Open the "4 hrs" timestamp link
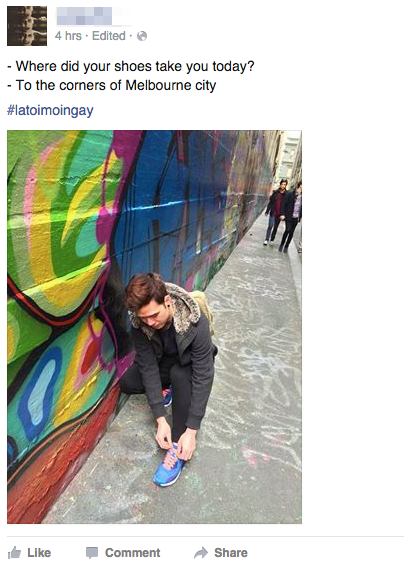Viewport: 404px width, 565px height. (68, 36)
